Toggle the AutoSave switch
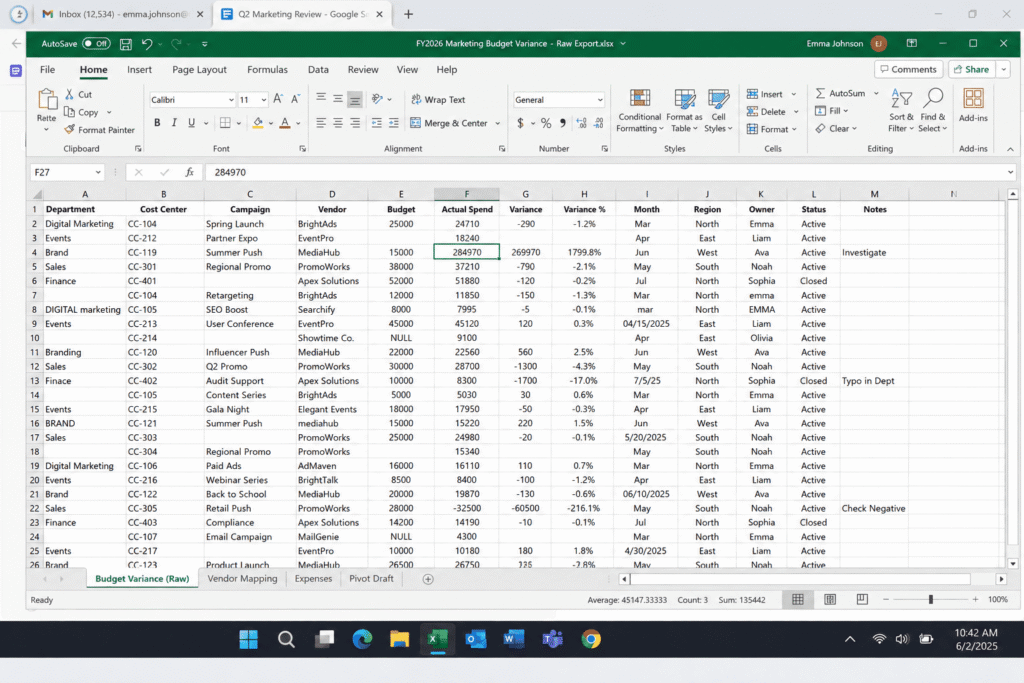Screen dimensions: 1024x683 coord(96,44)
